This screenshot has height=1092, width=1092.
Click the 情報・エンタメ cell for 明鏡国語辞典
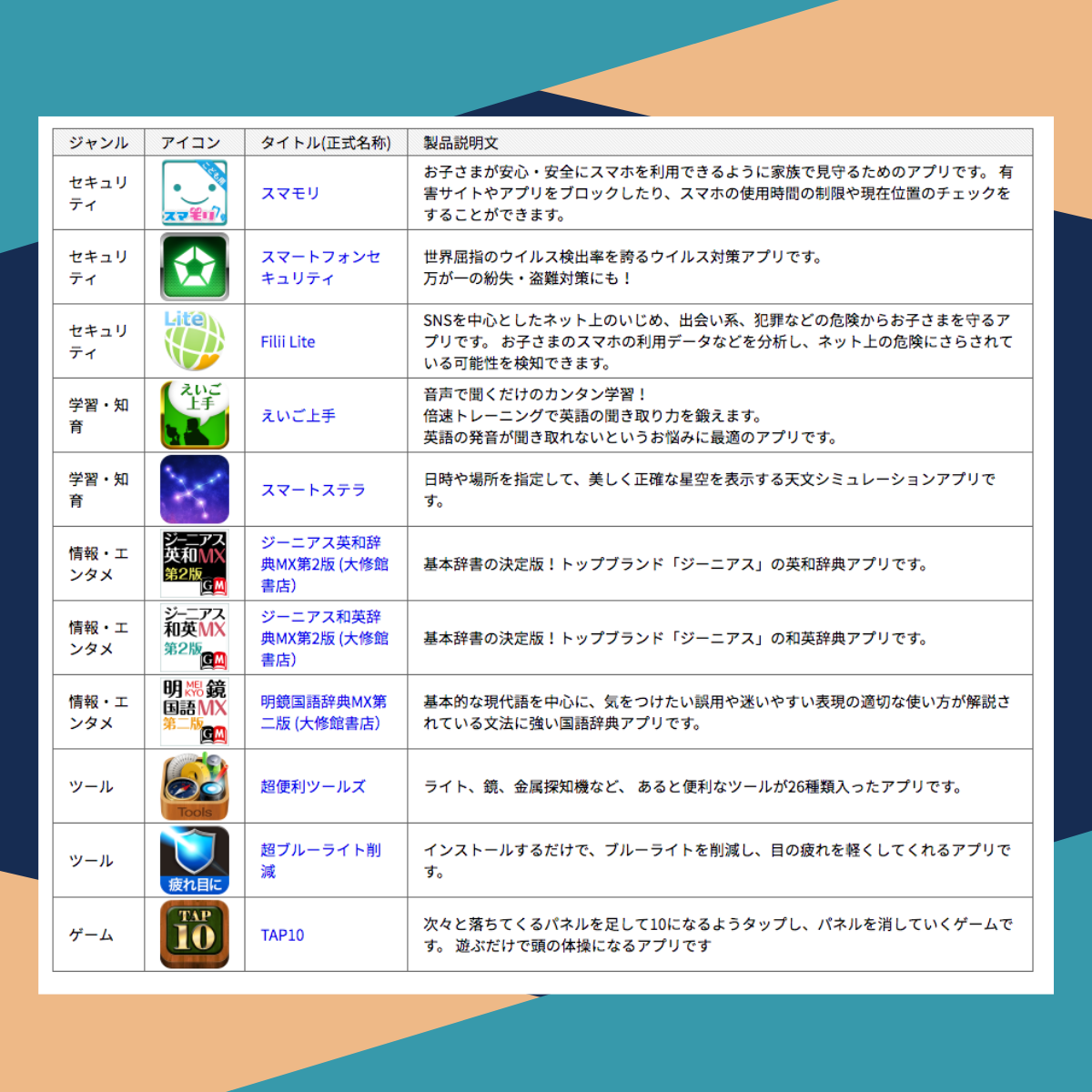click(x=98, y=712)
